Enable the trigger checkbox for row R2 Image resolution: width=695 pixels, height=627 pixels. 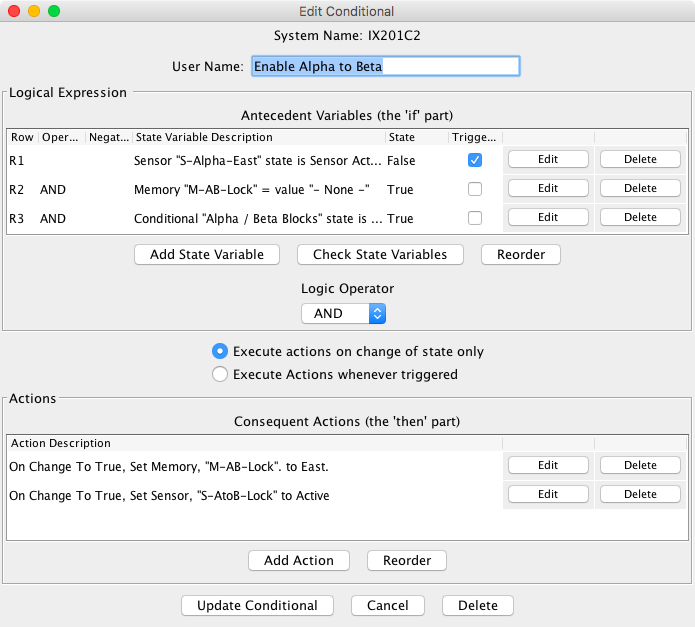pos(475,189)
